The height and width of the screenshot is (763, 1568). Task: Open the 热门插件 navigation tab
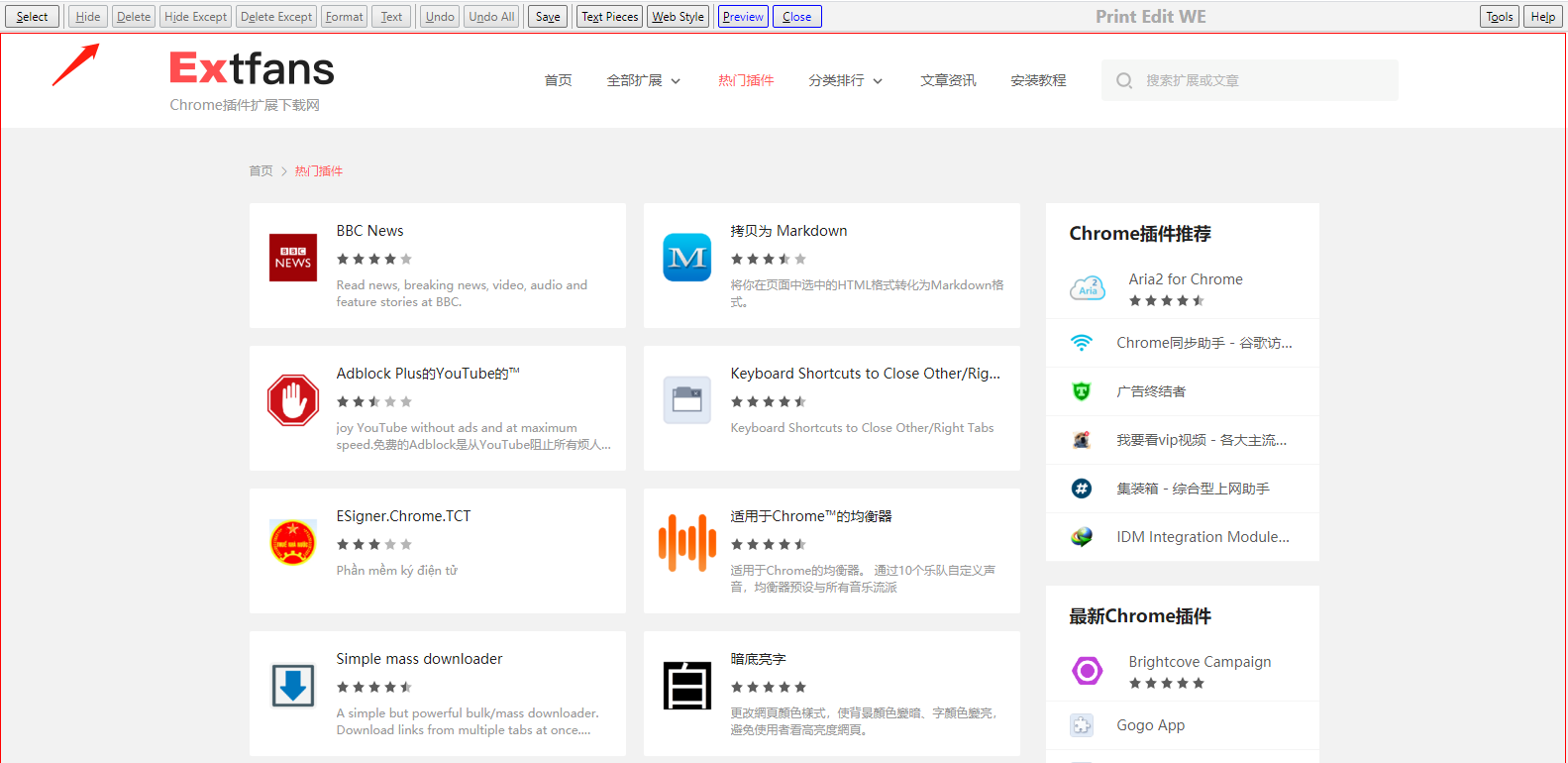746,80
